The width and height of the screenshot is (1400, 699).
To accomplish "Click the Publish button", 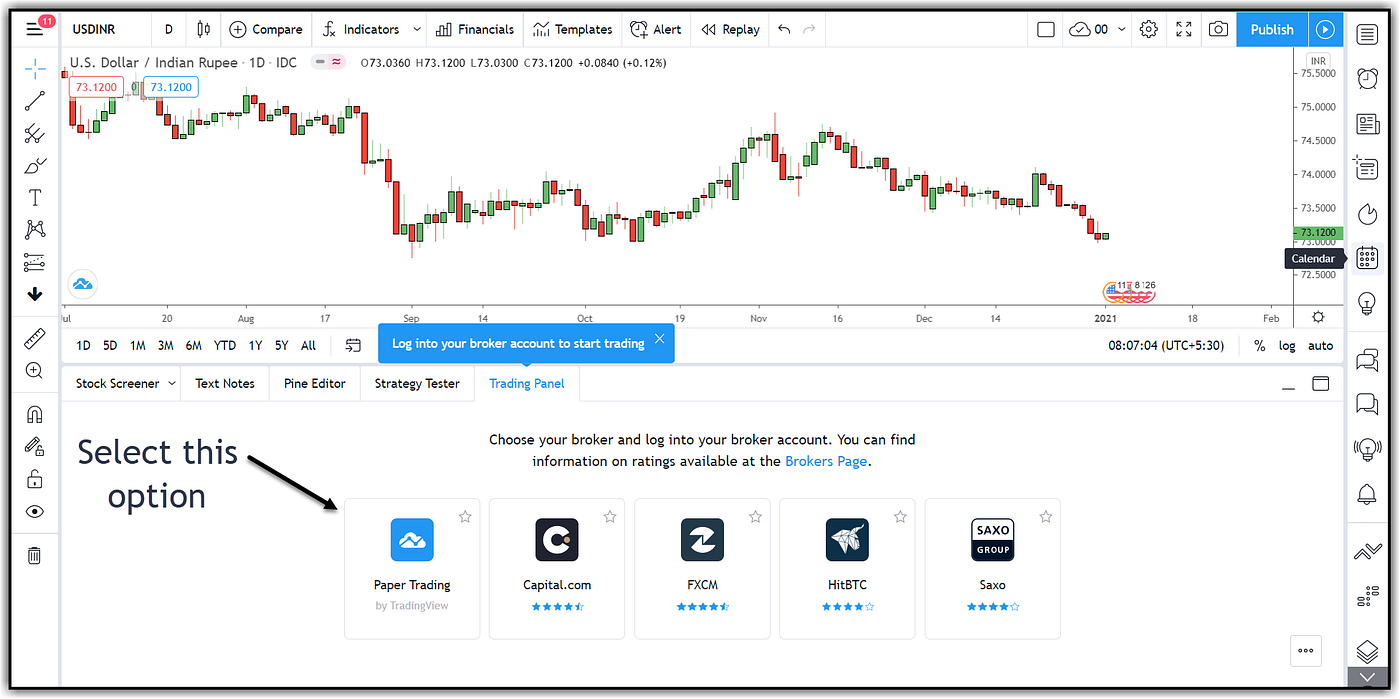I will [1272, 29].
